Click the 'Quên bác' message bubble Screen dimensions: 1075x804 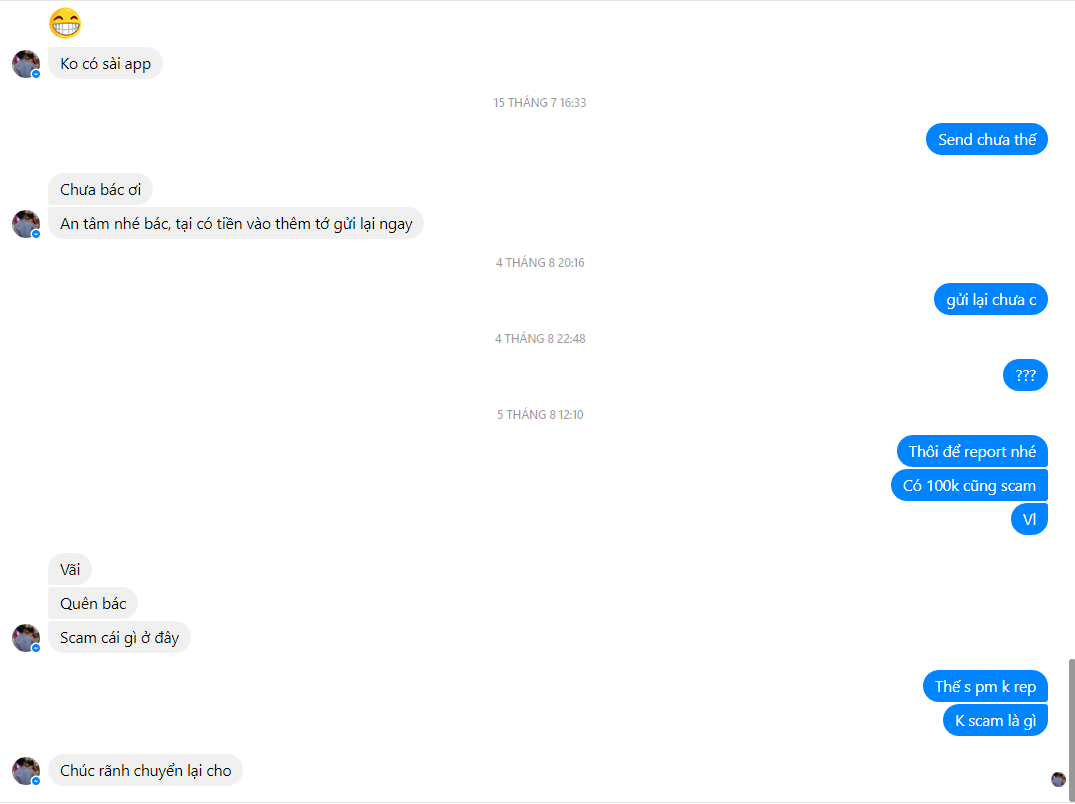[x=93, y=604]
